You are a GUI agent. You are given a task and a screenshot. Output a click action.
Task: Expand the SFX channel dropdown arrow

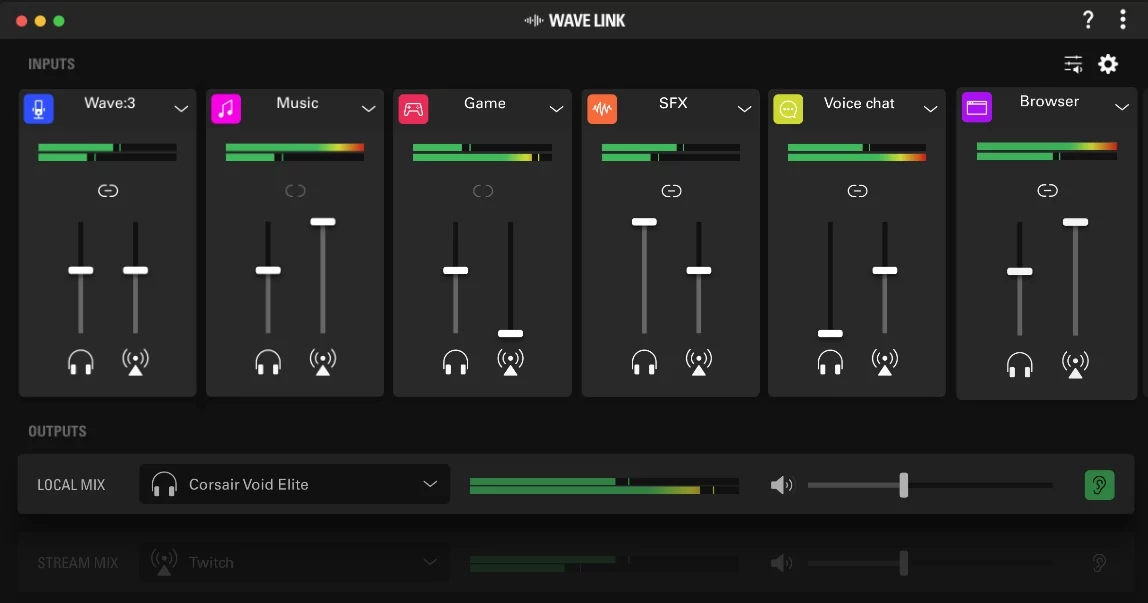point(745,109)
